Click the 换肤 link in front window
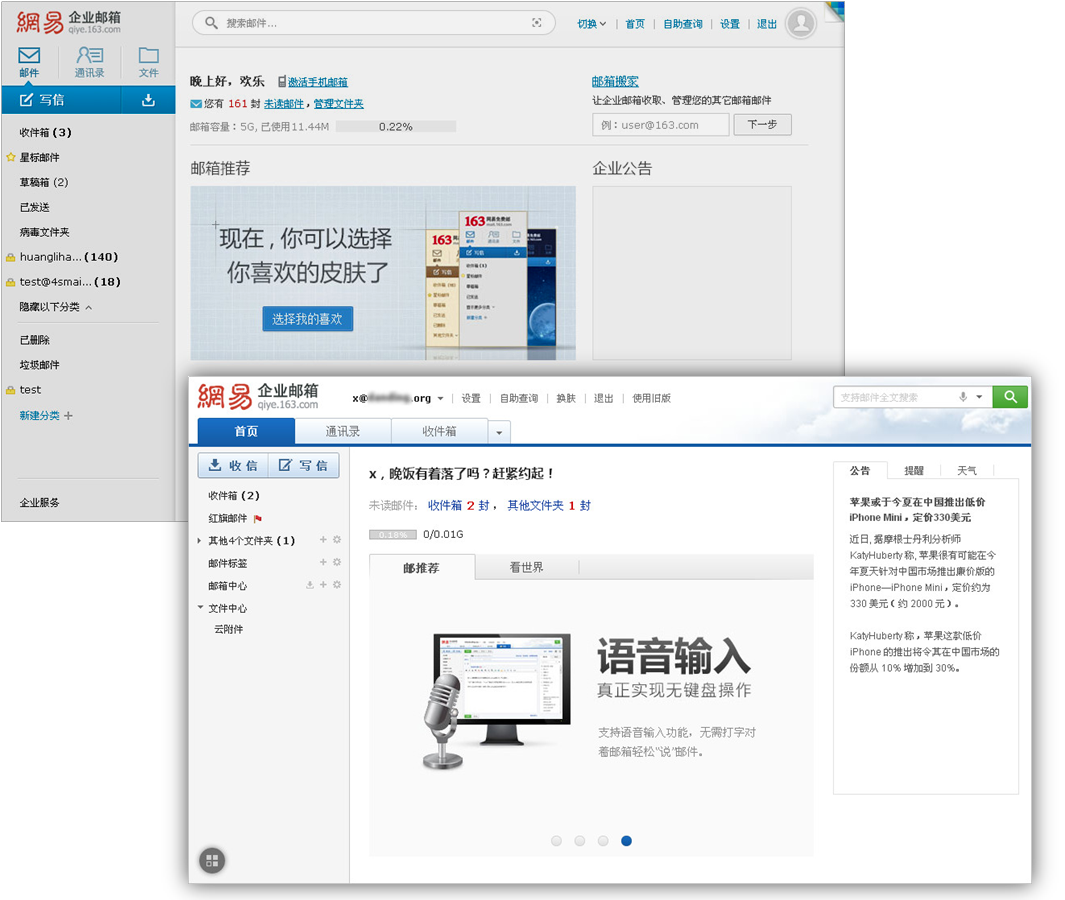 [x=566, y=398]
